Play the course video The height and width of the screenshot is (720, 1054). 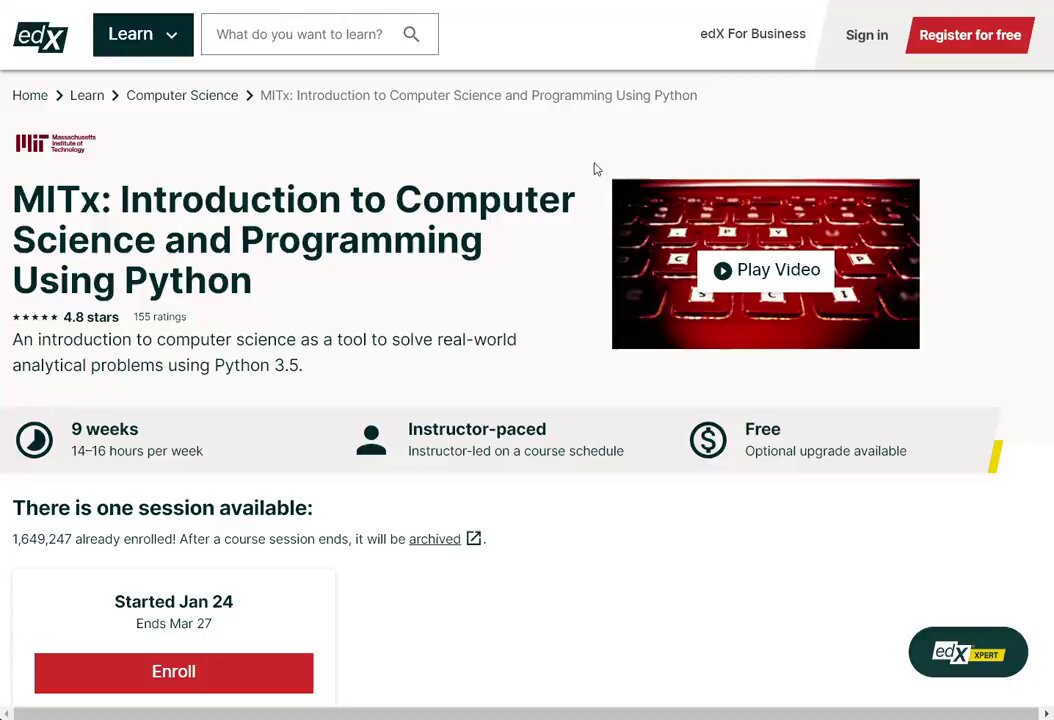click(766, 270)
